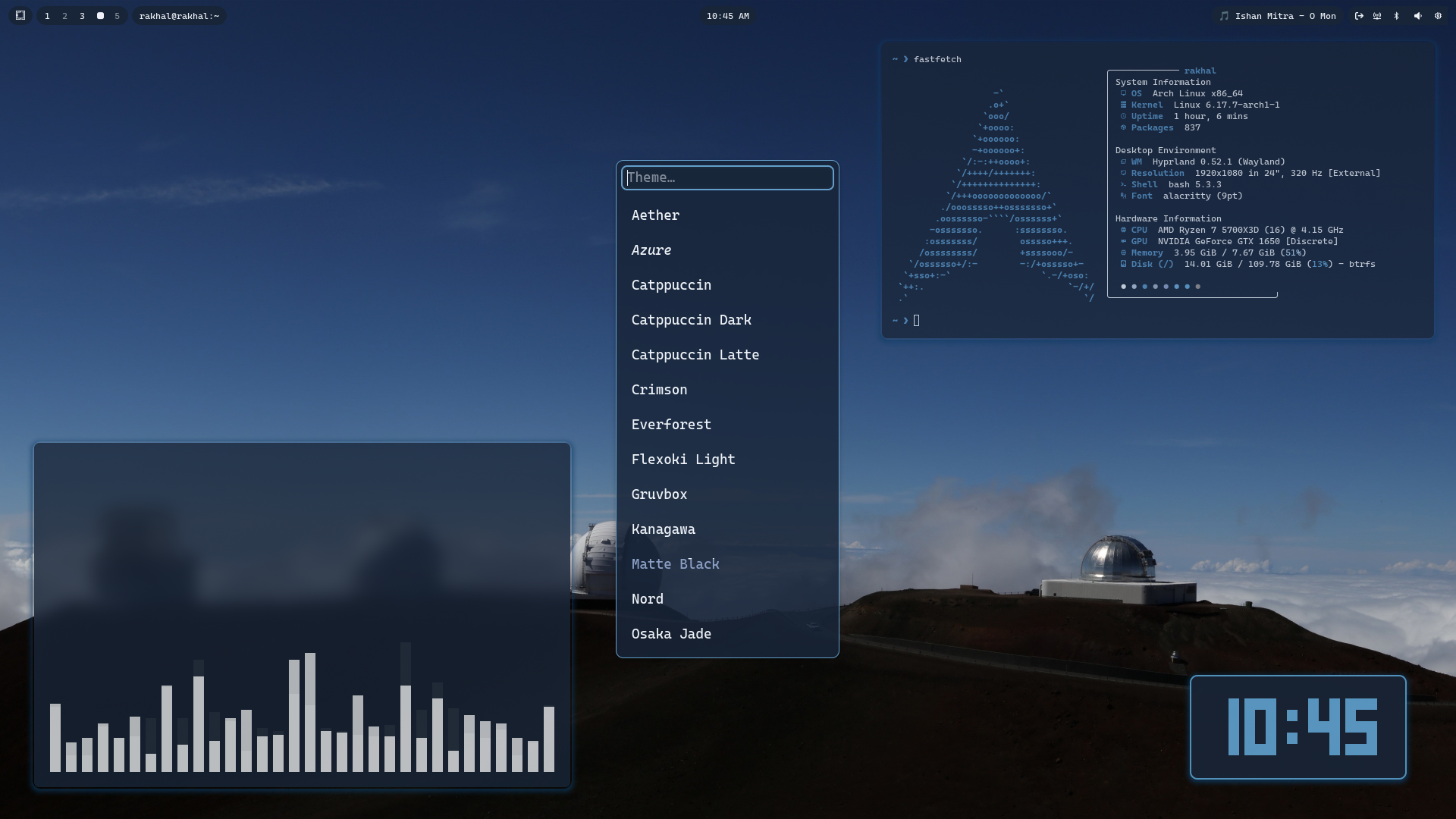The width and height of the screenshot is (1456, 819).
Task: Choose the Catppuccin theme entry
Action: [x=727, y=285]
